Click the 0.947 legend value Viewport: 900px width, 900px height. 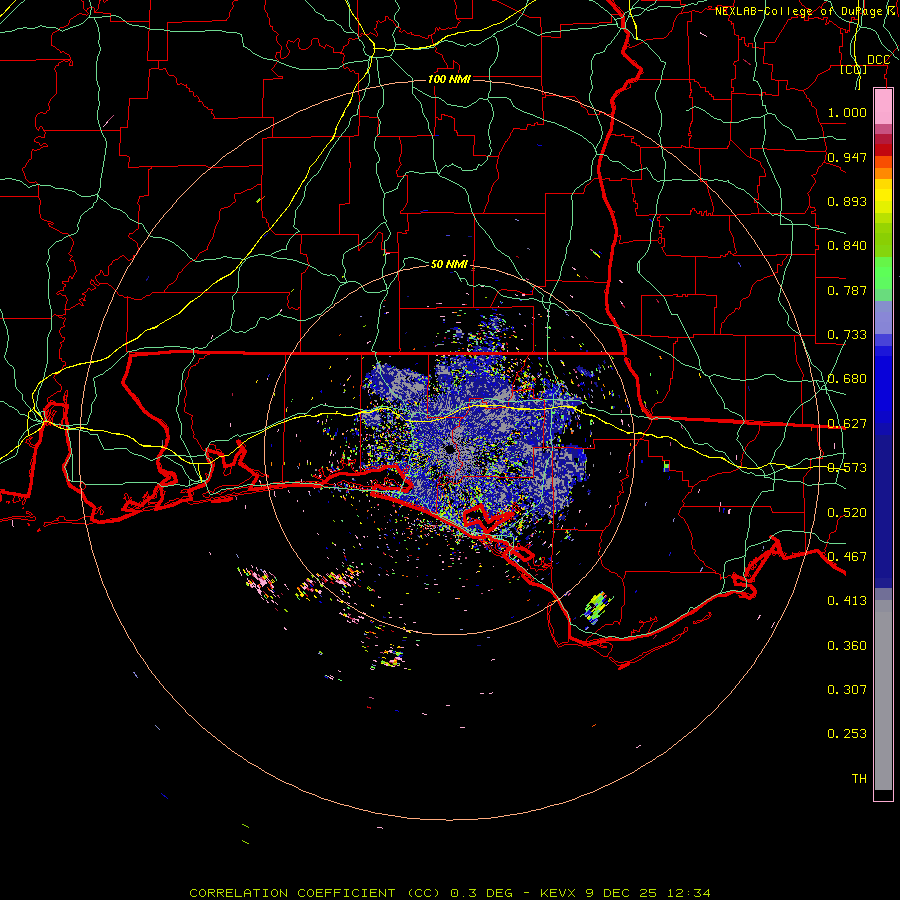847,157
